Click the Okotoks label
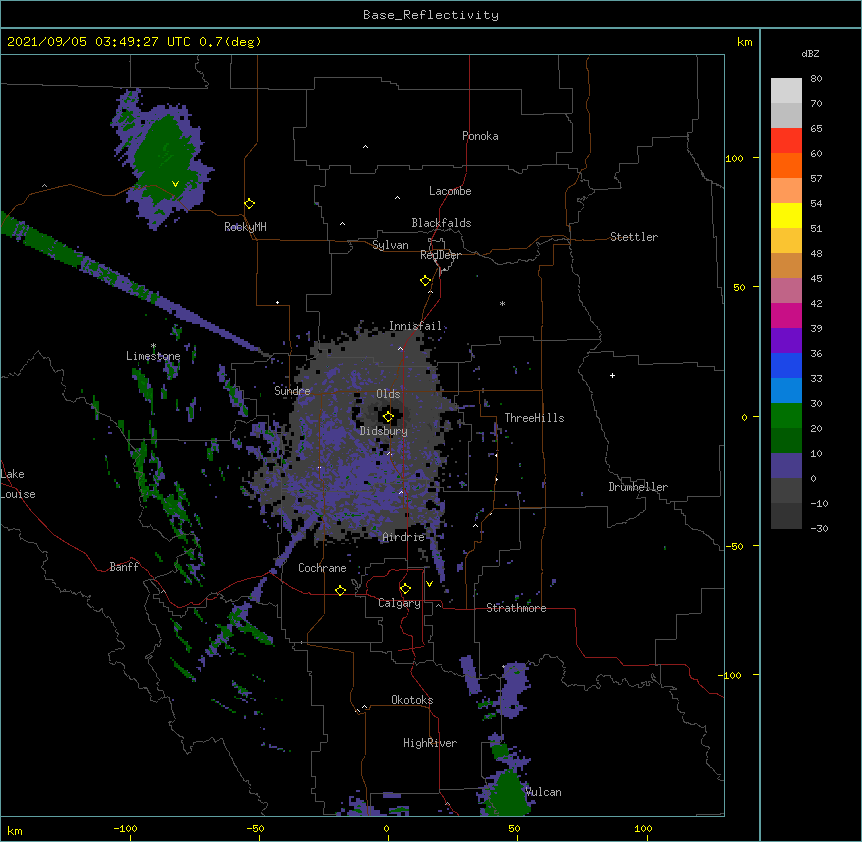Viewport: 862px width, 842px height. pyautogui.click(x=412, y=700)
